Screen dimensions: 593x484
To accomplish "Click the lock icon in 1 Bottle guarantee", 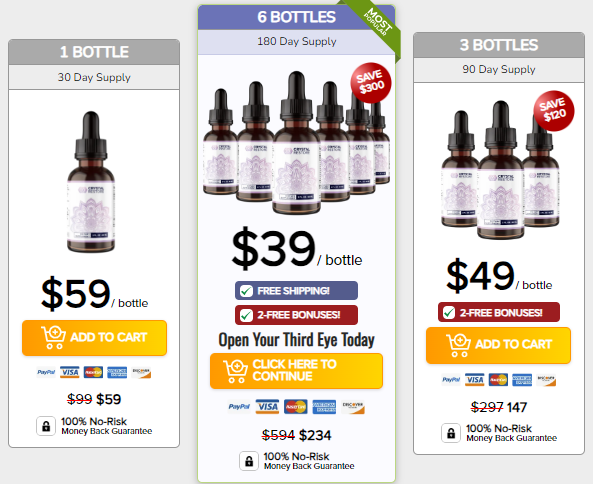I will (46, 426).
